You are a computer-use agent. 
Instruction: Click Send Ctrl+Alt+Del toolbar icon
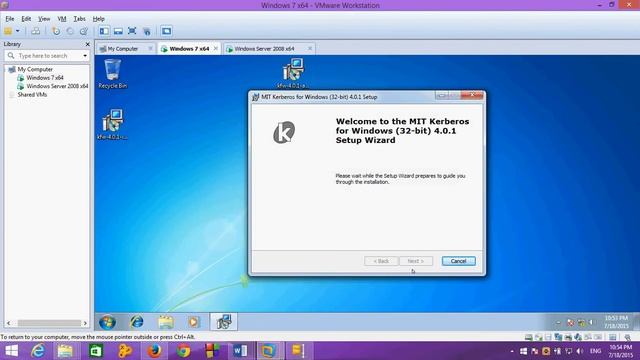click(36, 31)
